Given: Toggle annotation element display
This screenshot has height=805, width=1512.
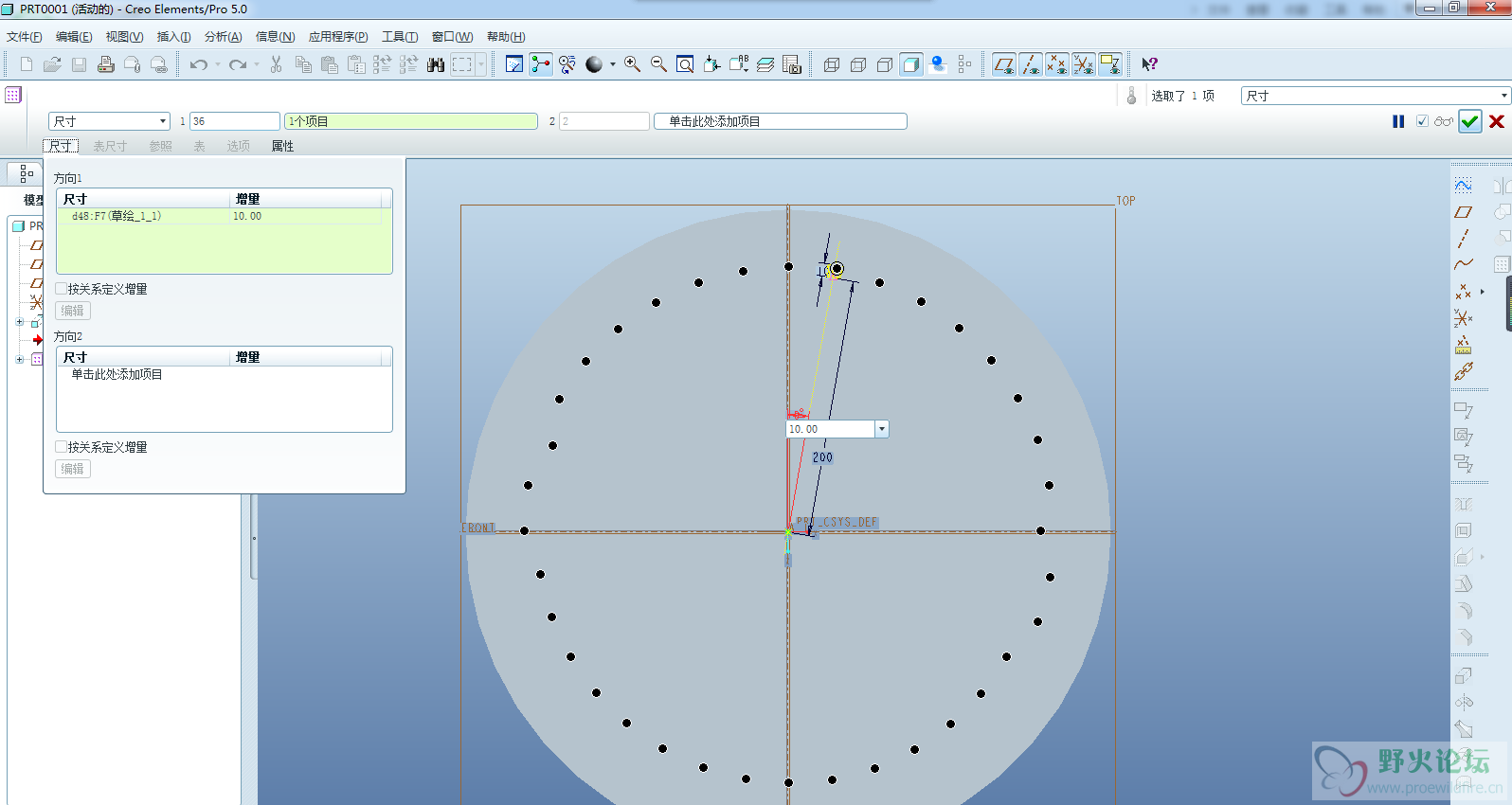Looking at the screenshot, I should [1110, 64].
